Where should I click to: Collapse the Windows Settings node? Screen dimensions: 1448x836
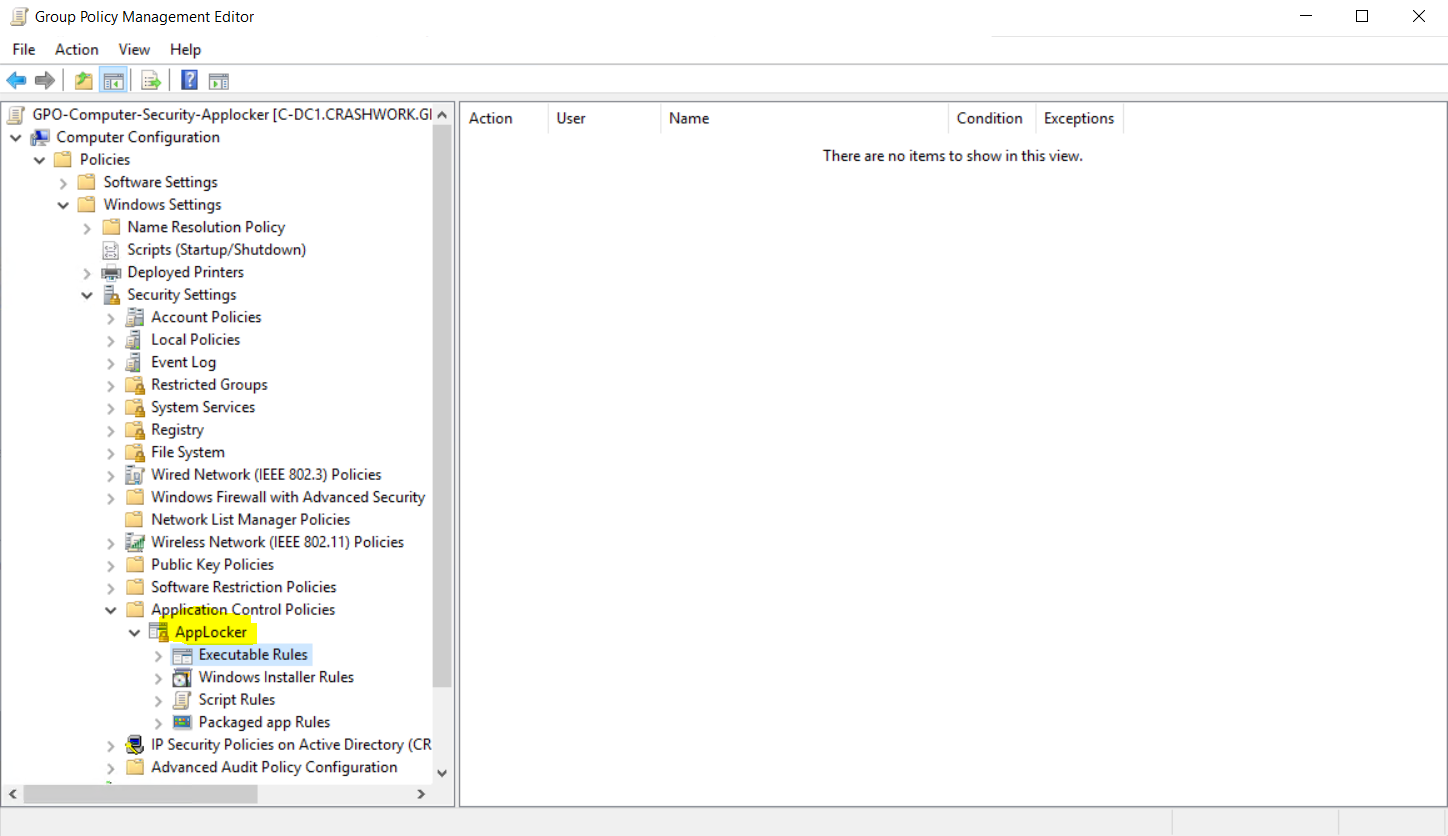[x=64, y=205]
